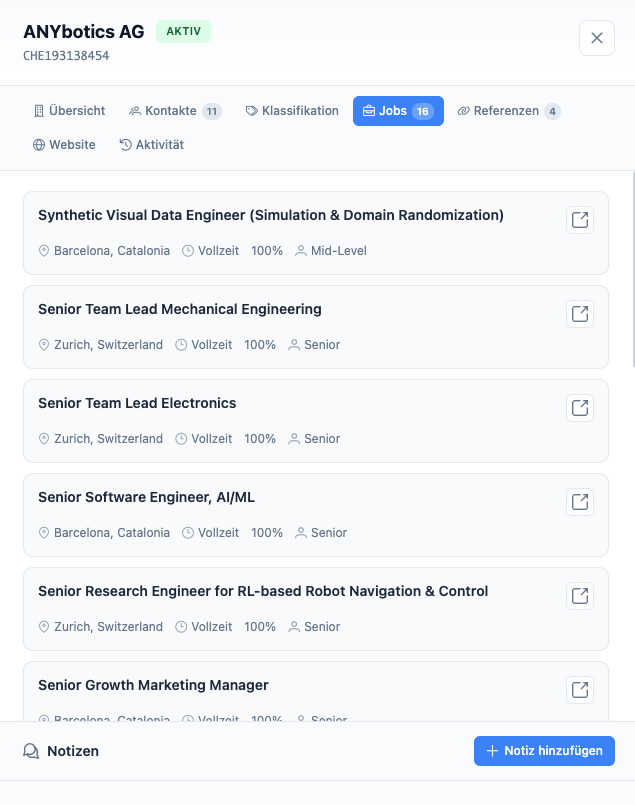Click the Notiz hinzufügen button
The image size is (635, 805).
pyautogui.click(x=544, y=751)
